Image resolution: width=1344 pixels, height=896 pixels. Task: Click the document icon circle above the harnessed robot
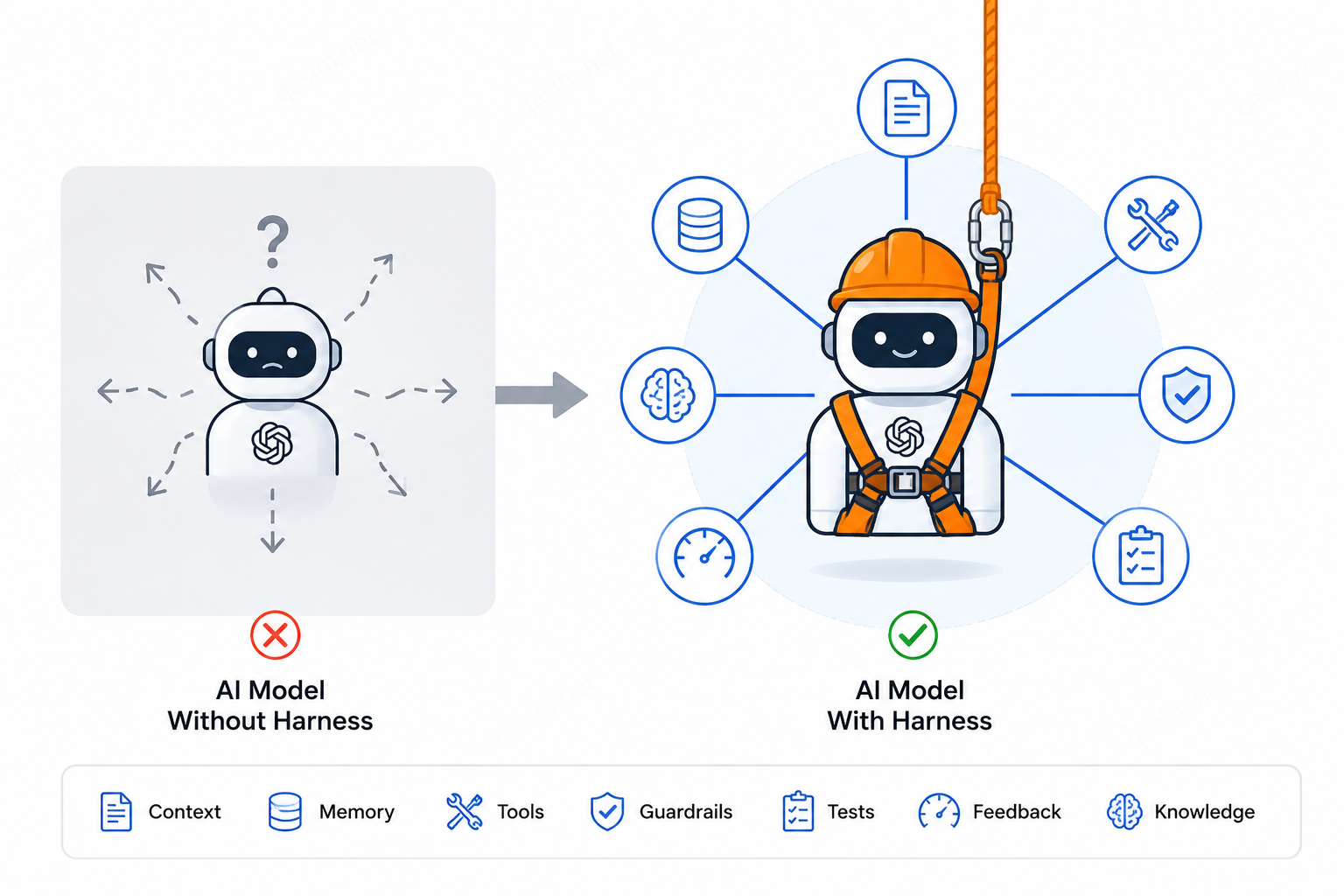[906, 108]
